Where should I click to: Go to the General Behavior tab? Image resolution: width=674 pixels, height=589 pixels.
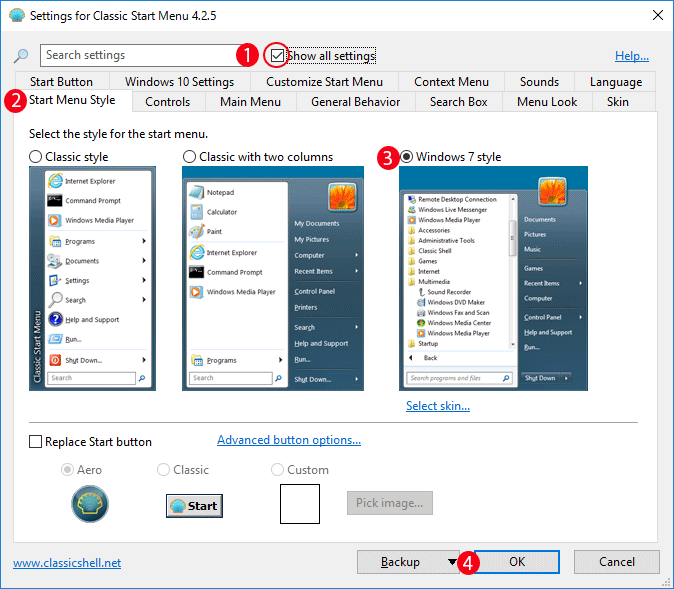[x=355, y=102]
